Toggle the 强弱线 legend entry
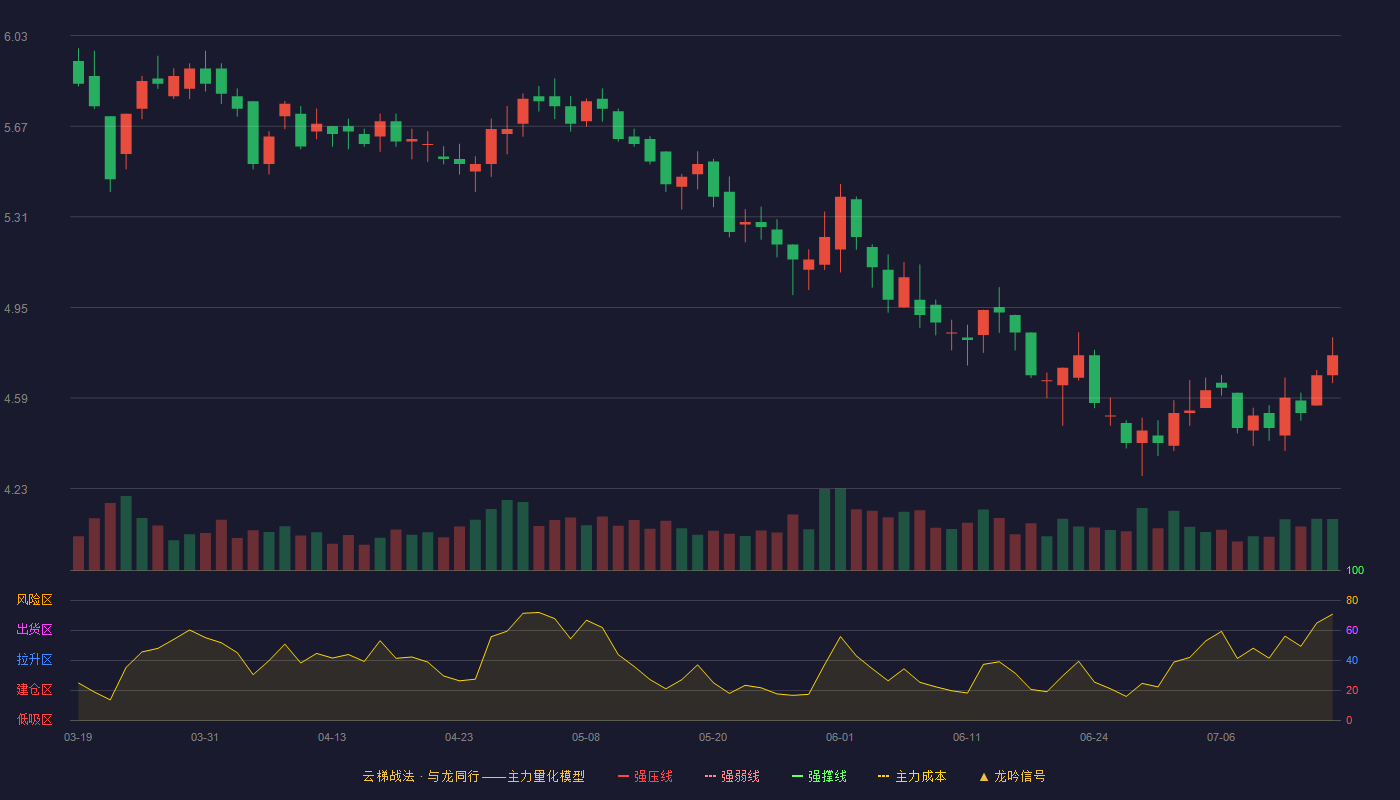The width and height of the screenshot is (1400, 800). tap(732, 776)
